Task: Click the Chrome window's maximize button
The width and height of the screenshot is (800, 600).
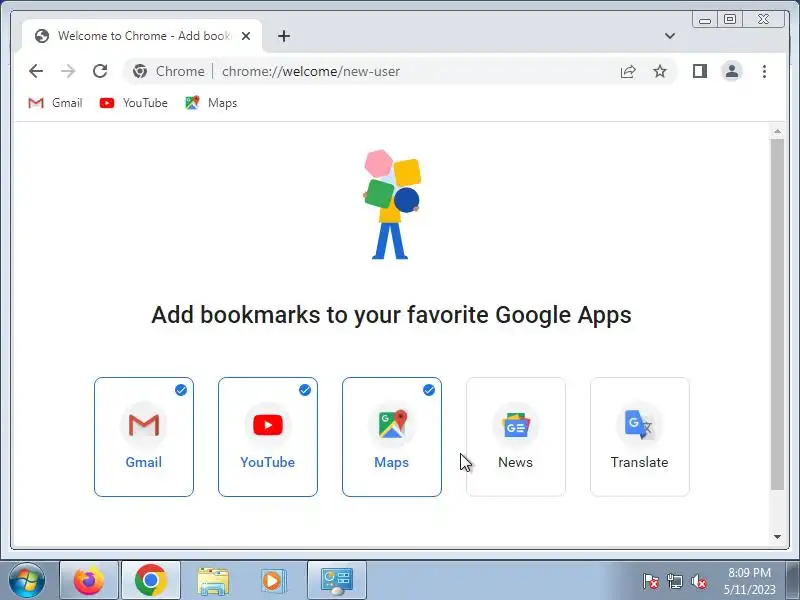Action: pos(730,19)
